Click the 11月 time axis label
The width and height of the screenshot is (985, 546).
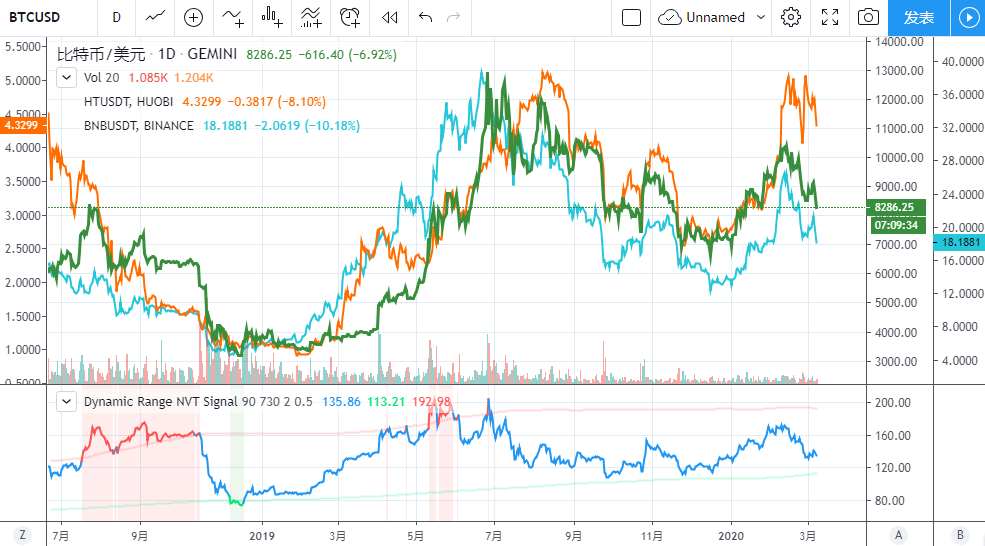[x=651, y=536]
